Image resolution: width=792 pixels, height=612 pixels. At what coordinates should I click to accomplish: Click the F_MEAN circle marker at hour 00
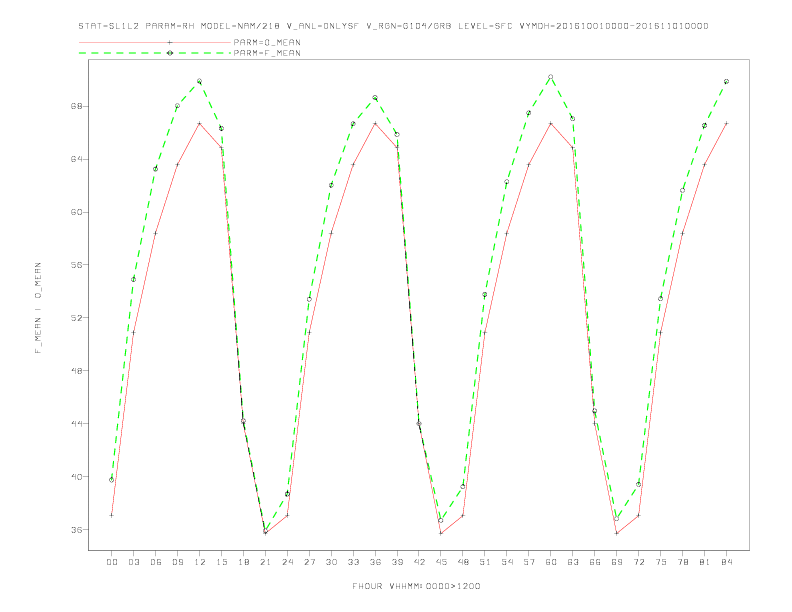112,480
